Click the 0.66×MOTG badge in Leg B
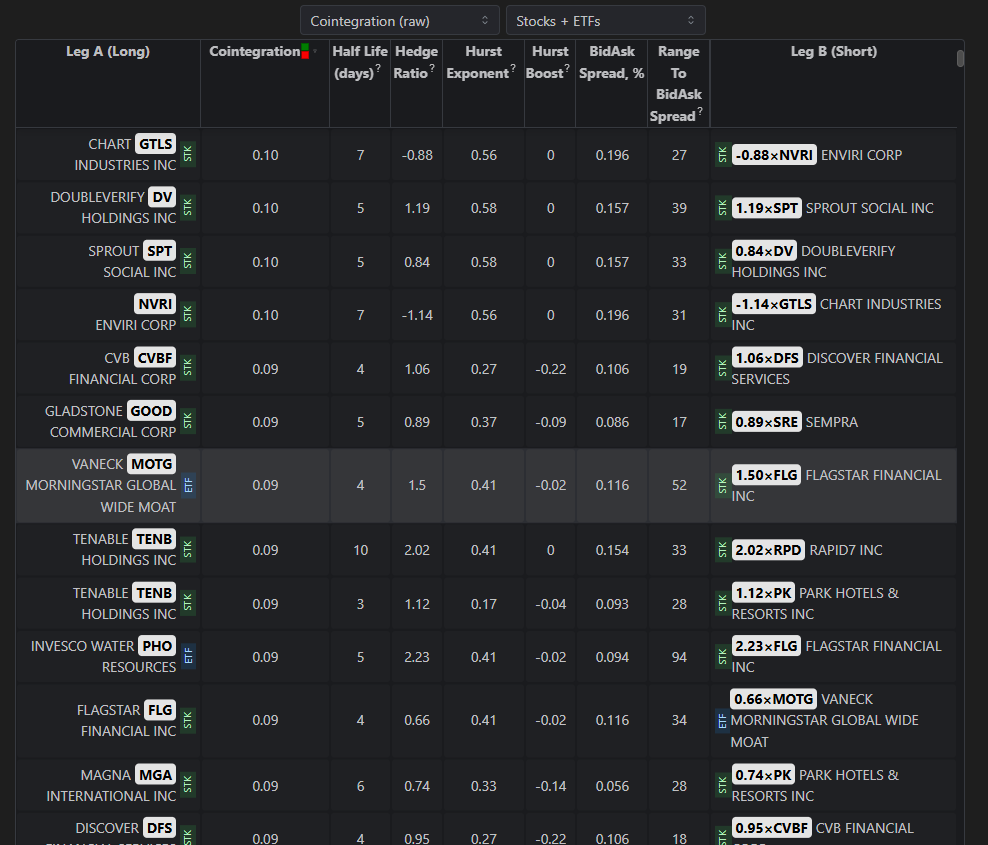The height and width of the screenshot is (845, 988). (x=773, y=699)
